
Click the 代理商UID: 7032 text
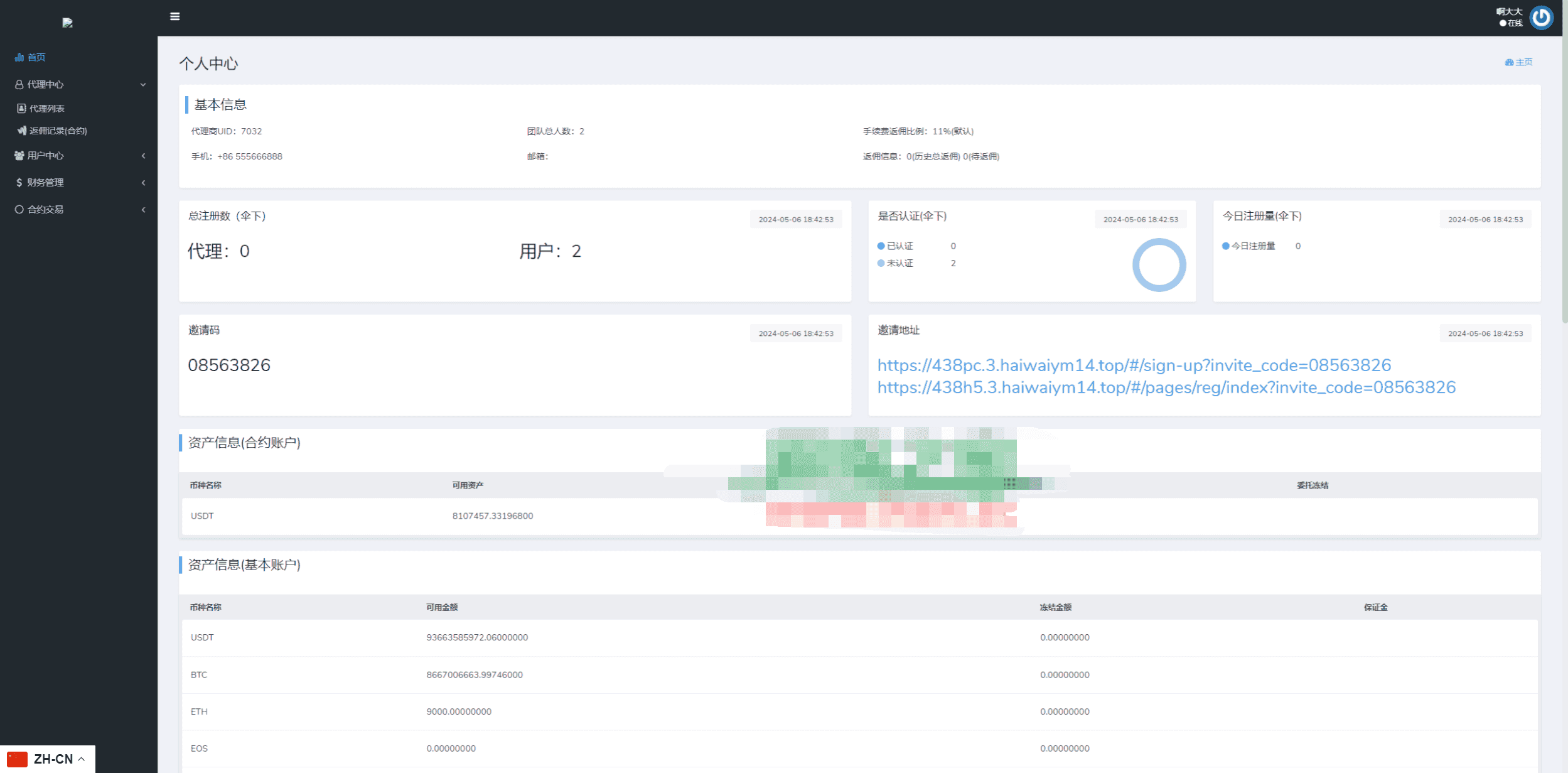coord(227,131)
